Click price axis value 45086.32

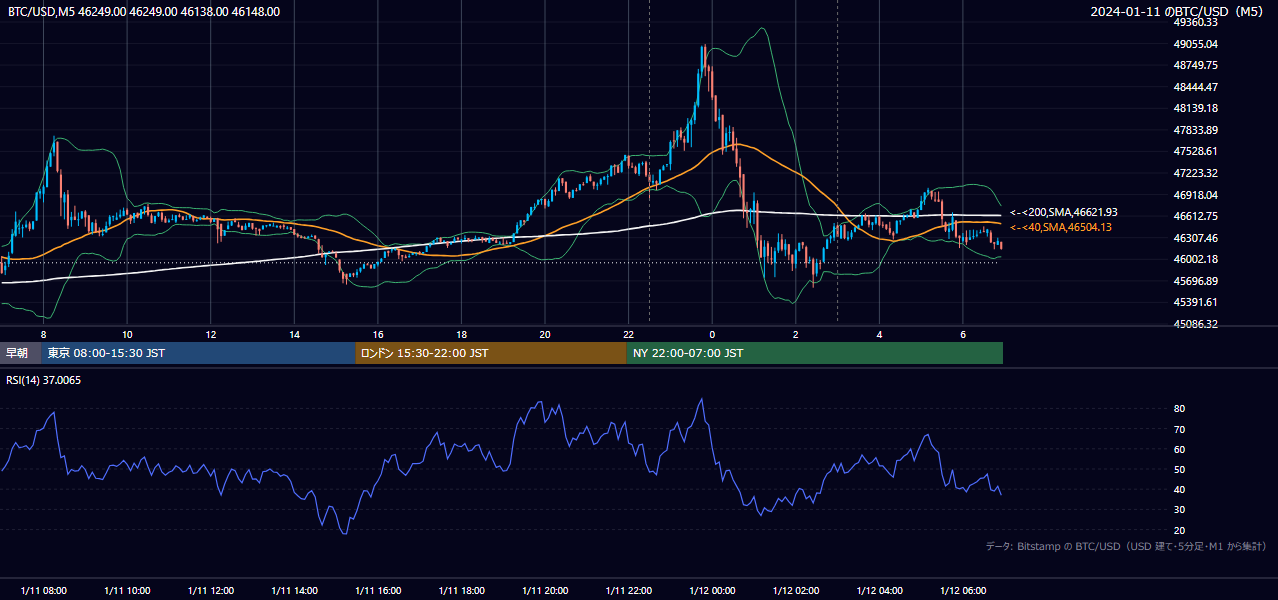point(1195,324)
